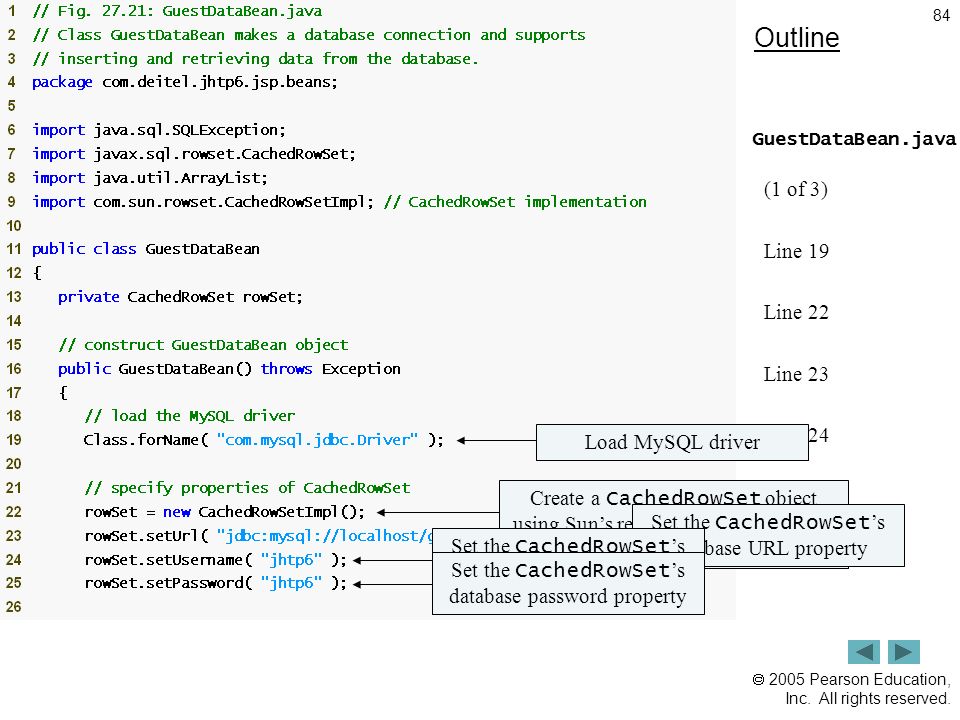
Task: Advance with the next slide arrow
Action: click(x=904, y=651)
